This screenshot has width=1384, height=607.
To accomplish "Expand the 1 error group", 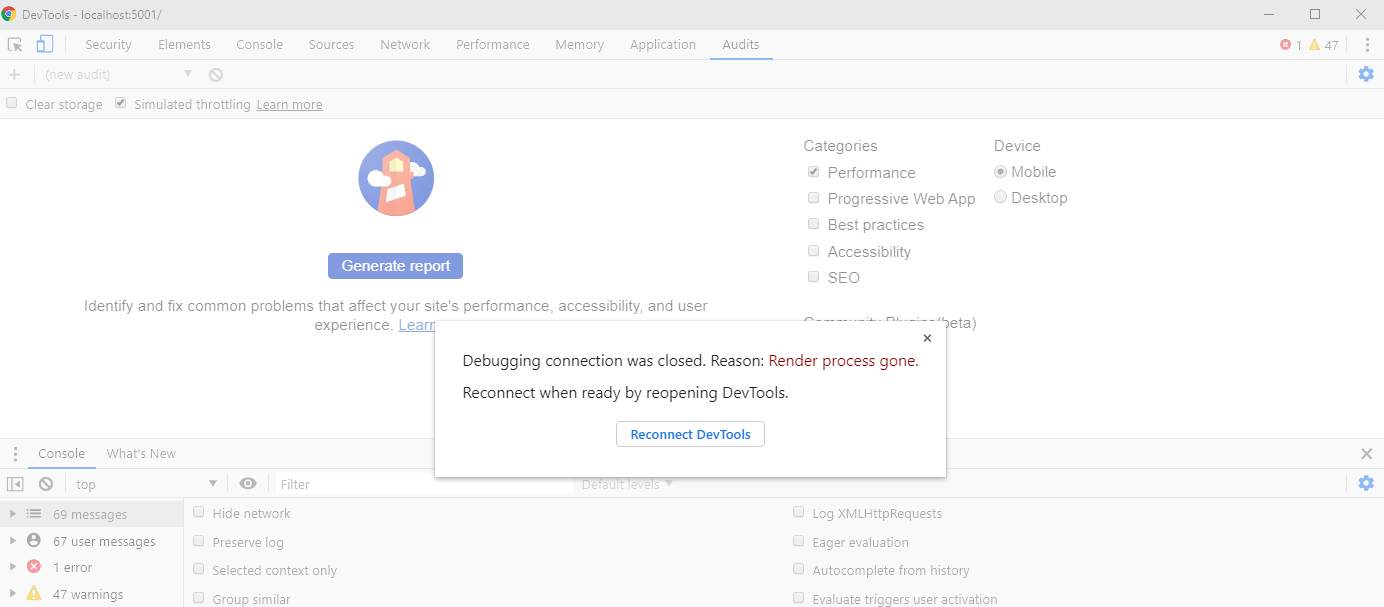I will [13, 567].
